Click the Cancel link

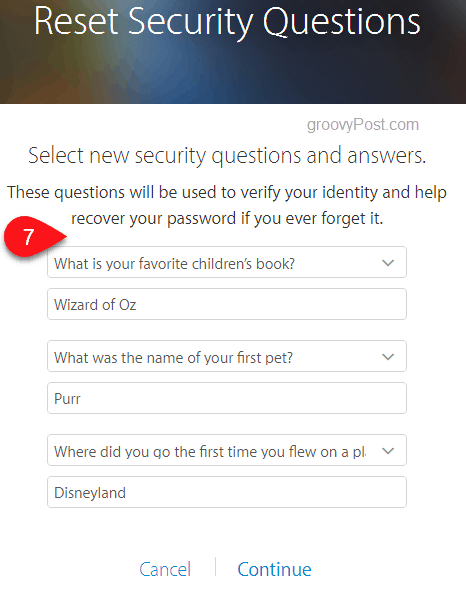tap(165, 569)
